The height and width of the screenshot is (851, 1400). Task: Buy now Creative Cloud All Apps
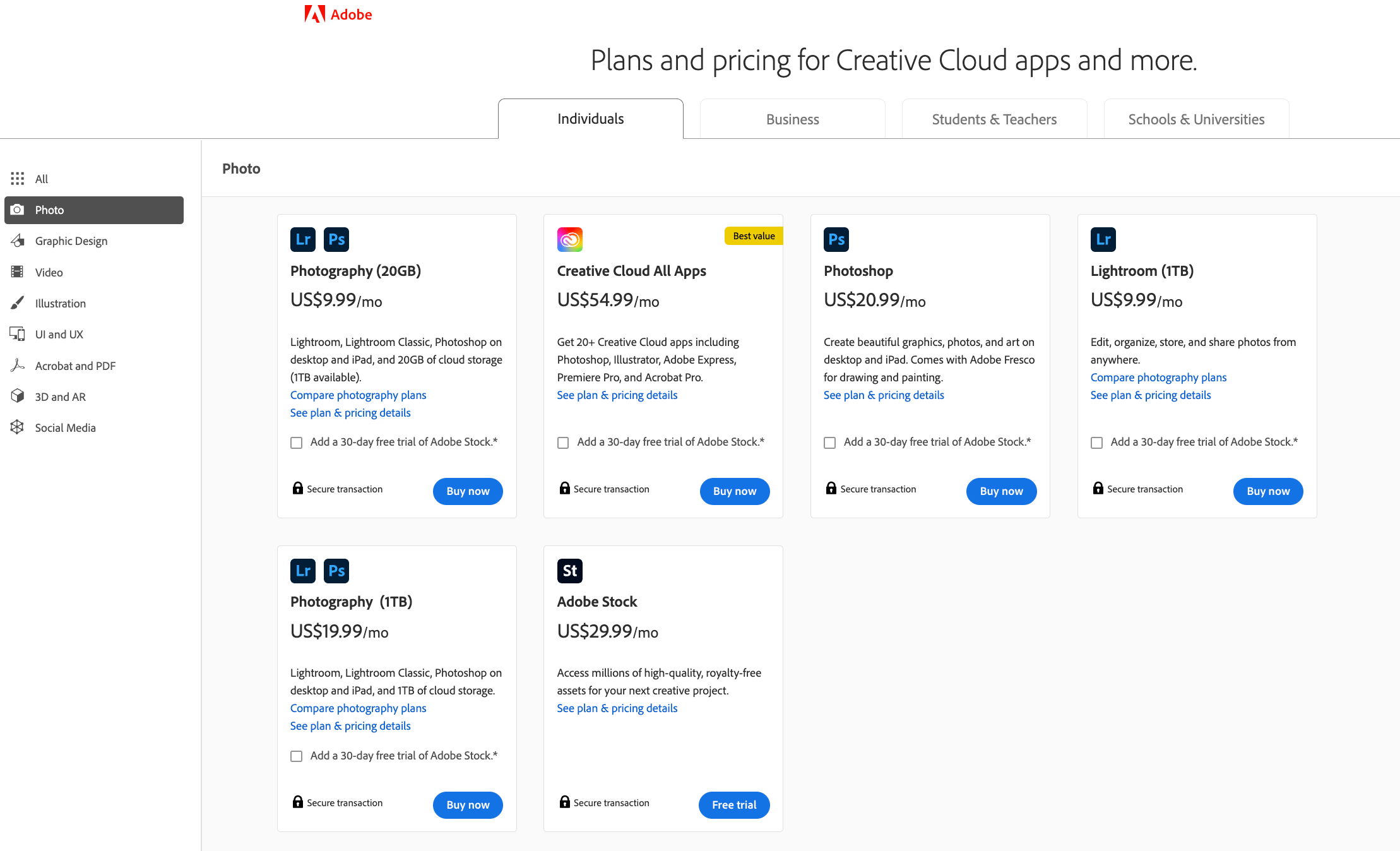pos(735,491)
